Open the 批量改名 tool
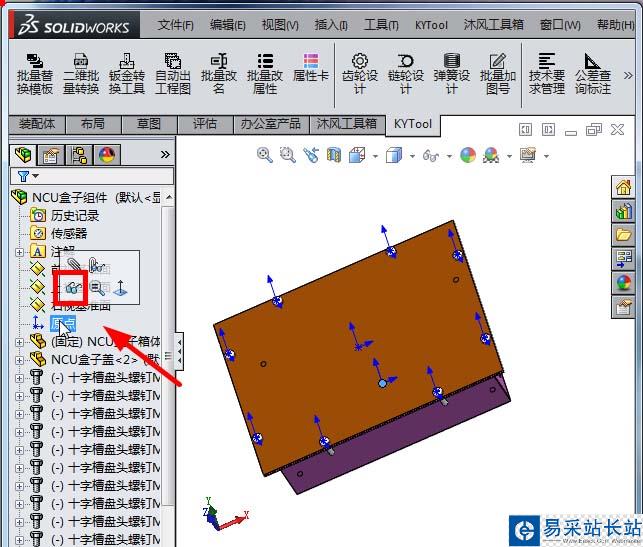 click(x=219, y=74)
